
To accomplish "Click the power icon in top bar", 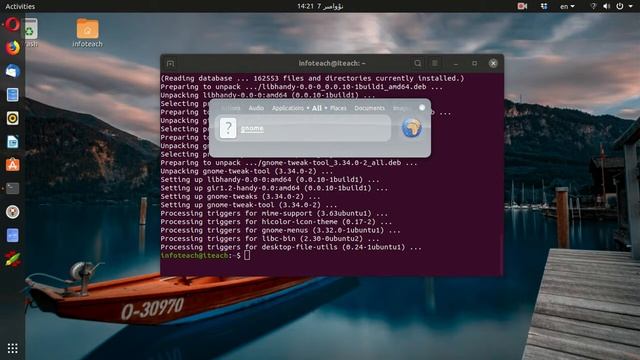I will pos(620,6).
